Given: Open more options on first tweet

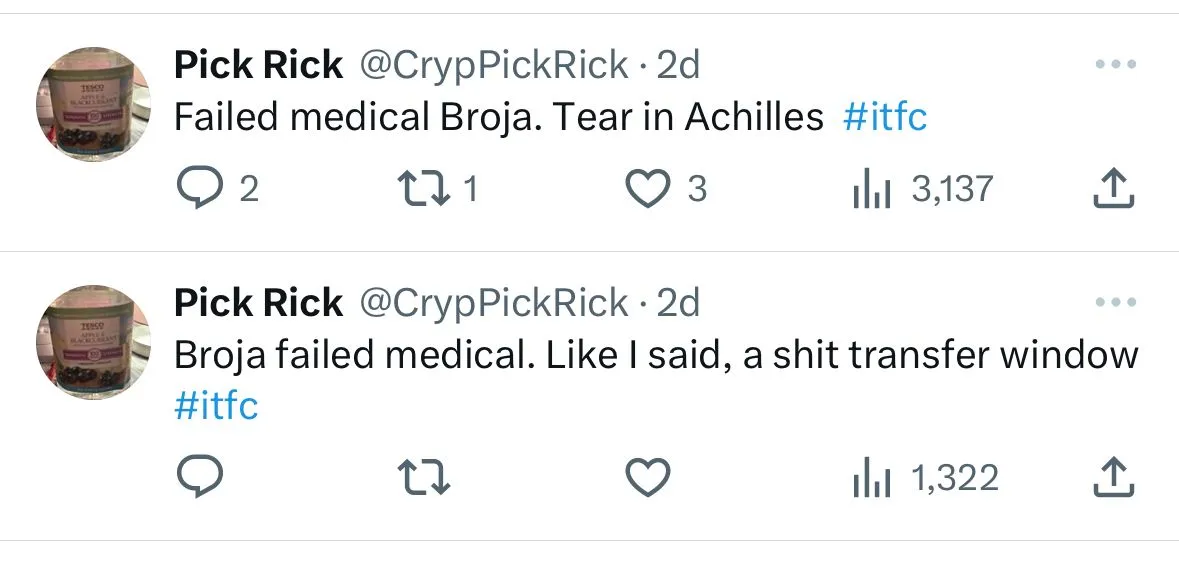Looking at the screenshot, I should click(1115, 65).
